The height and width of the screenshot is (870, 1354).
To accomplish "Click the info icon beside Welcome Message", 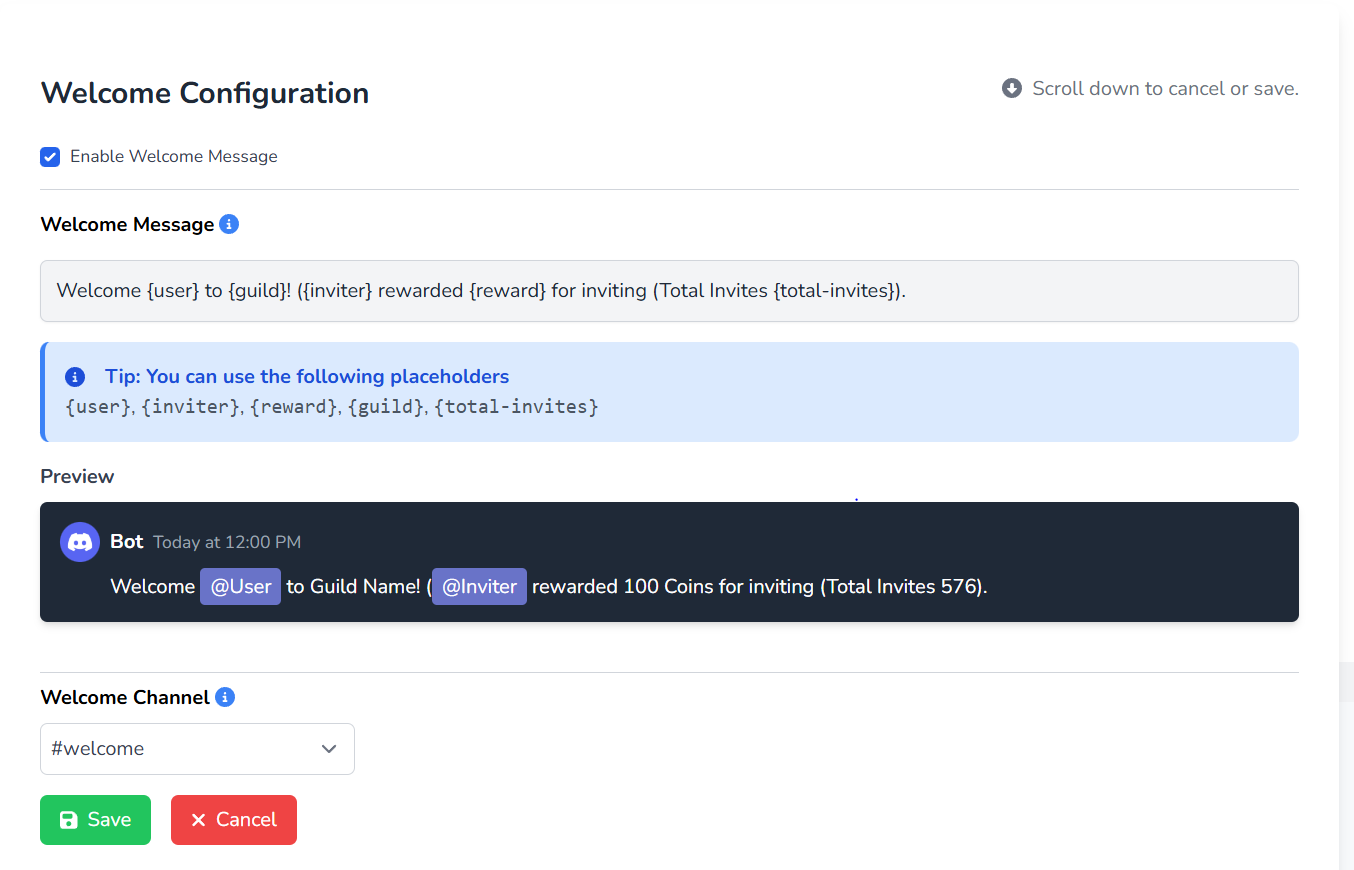I will pyautogui.click(x=229, y=224).
